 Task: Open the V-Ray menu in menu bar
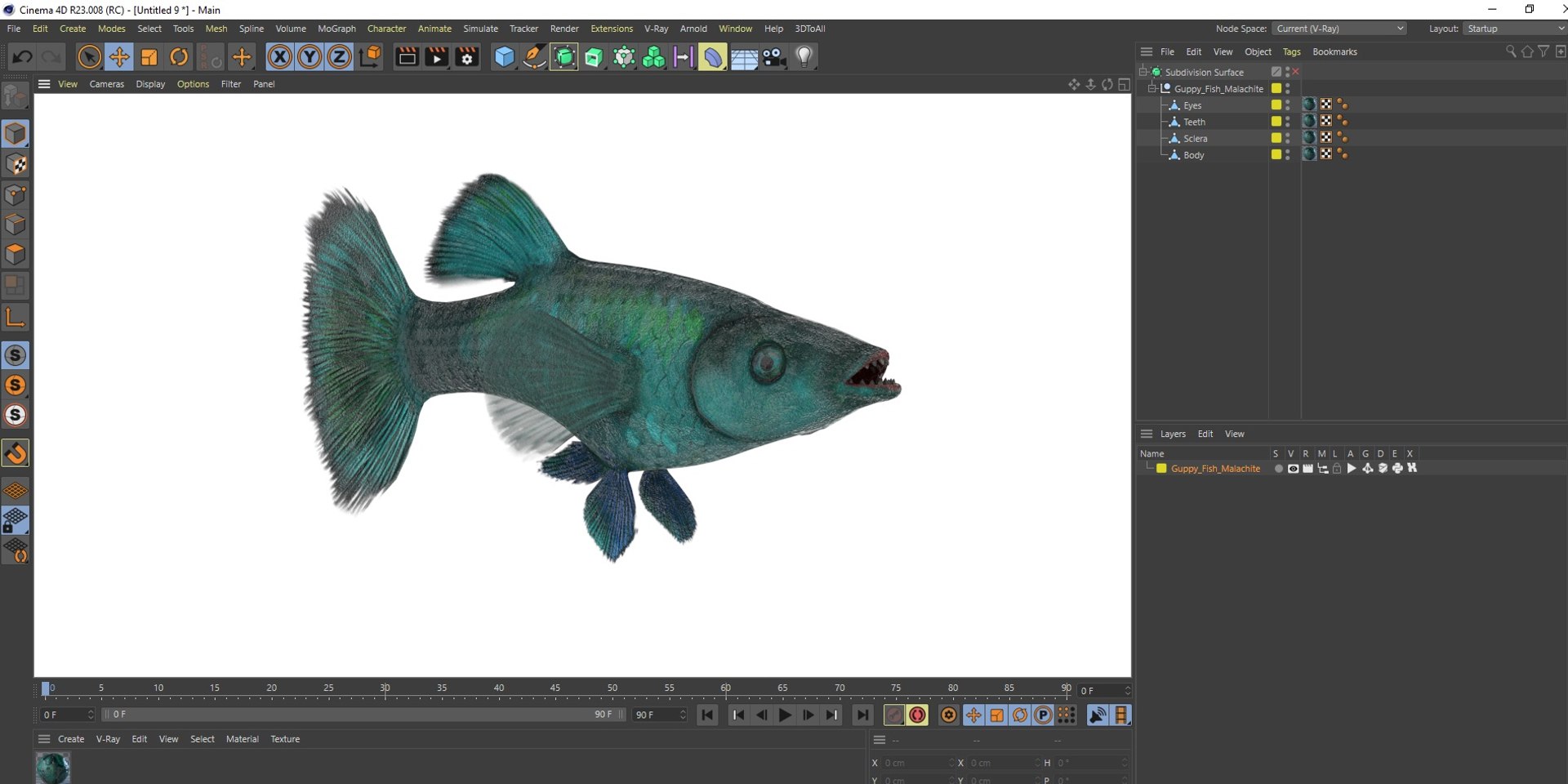(656, 29)
